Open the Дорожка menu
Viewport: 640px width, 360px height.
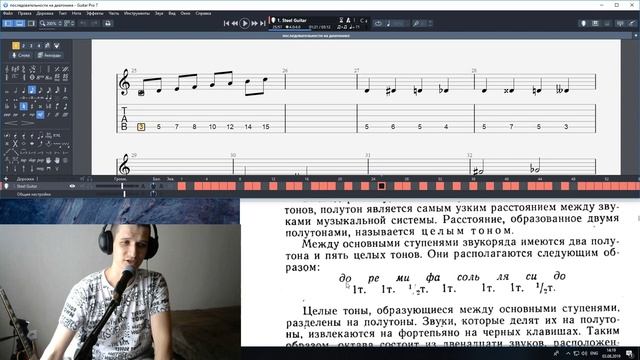coord(44,13)
